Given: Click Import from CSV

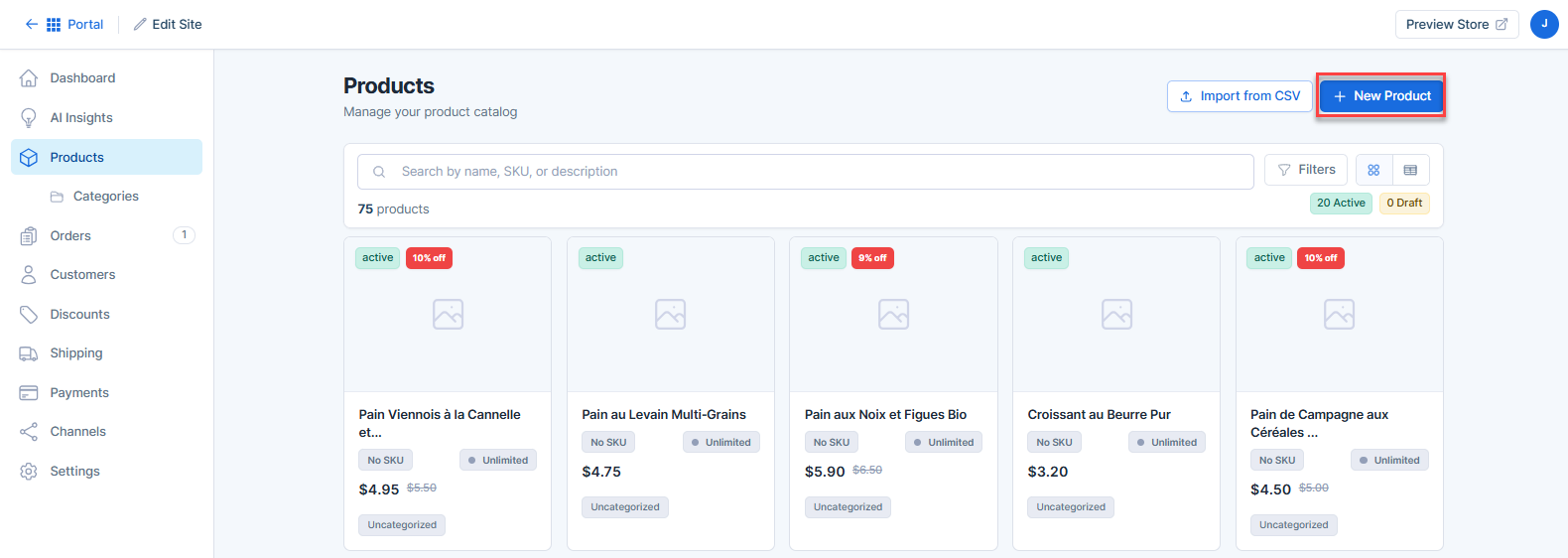Looking at the screenshot, I should (1240, 96).
